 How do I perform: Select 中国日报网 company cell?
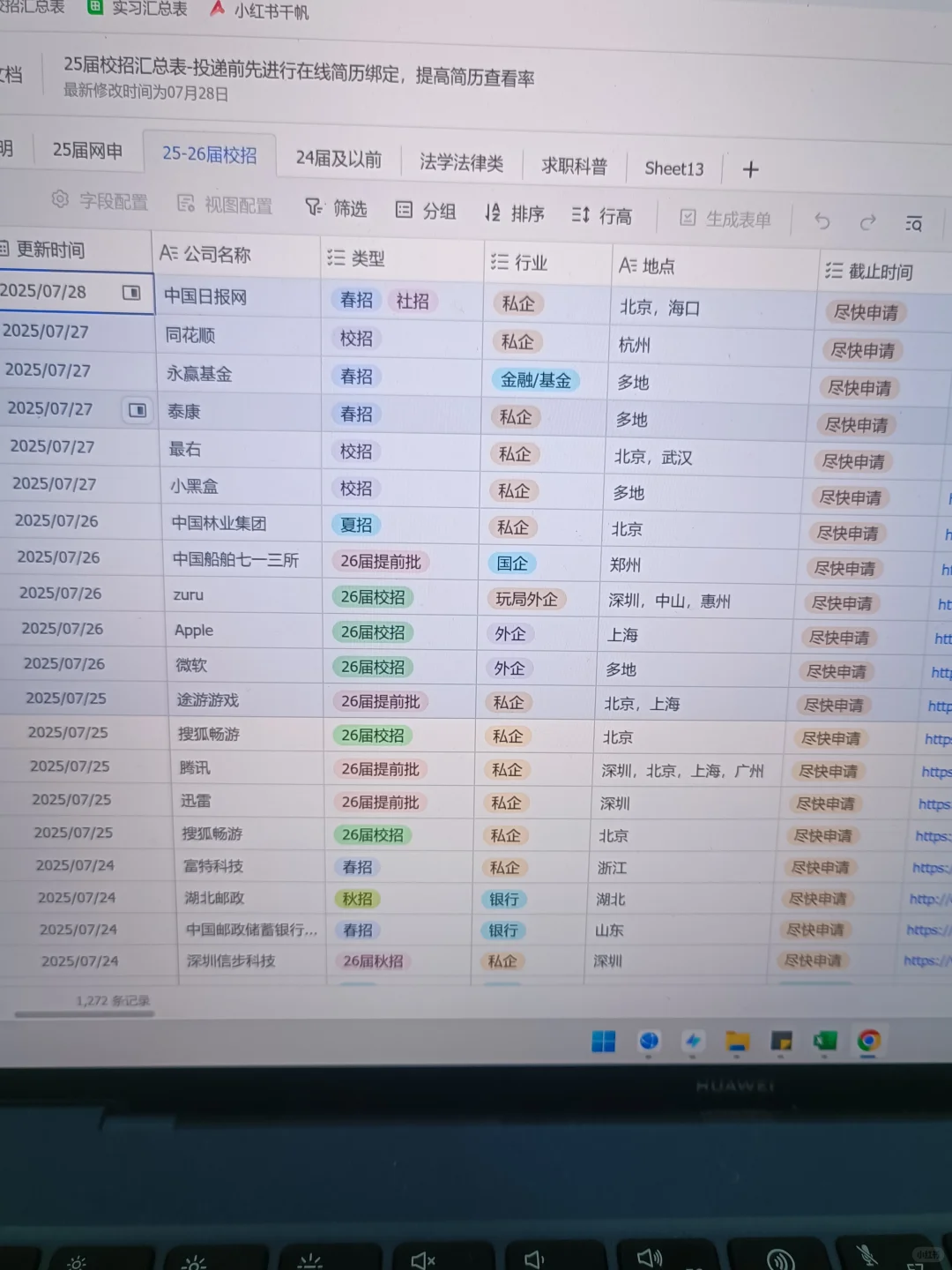(x=238, y=297)
